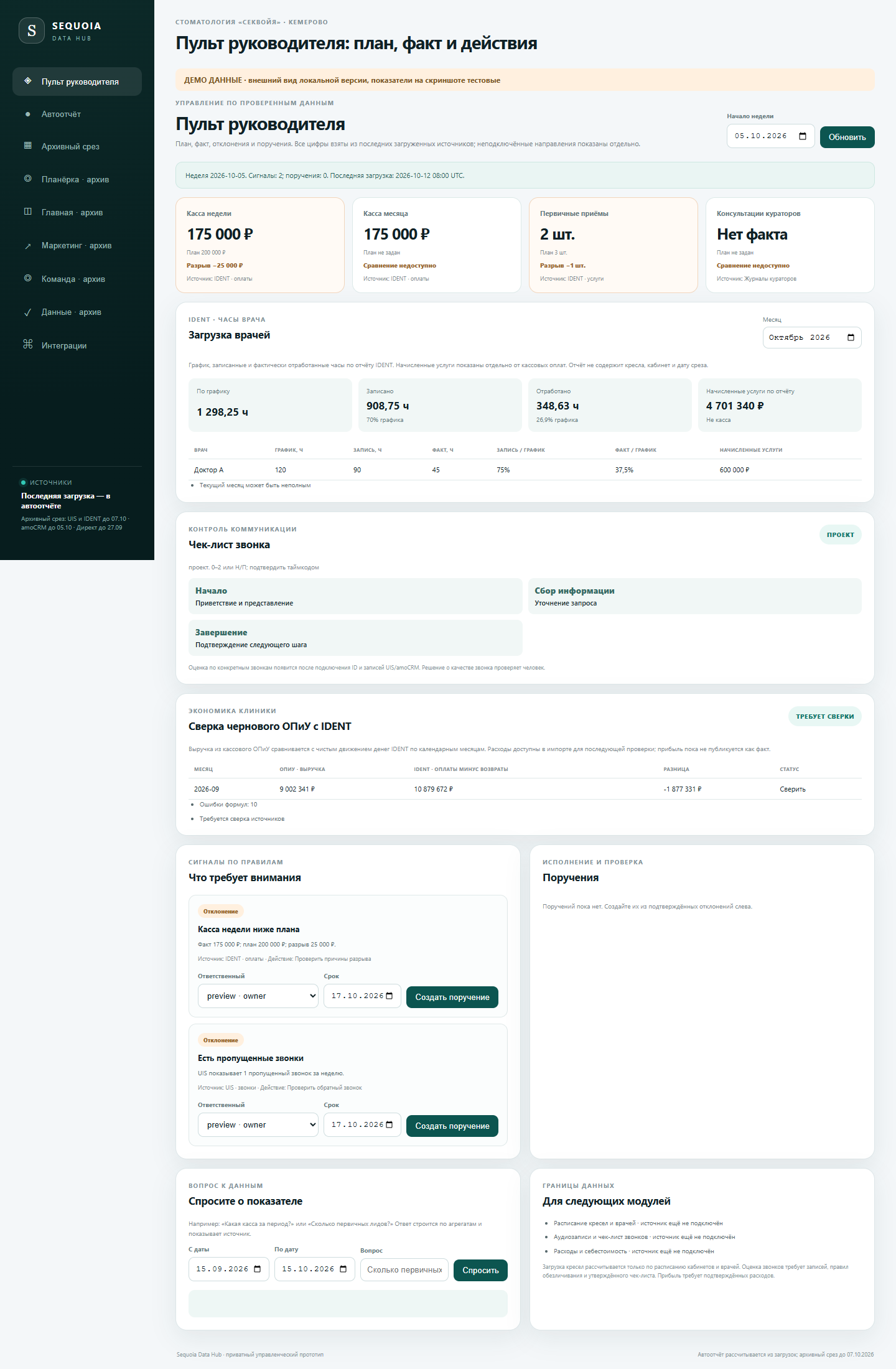This screenshot has width=896, height=1369.
Task: Click the Нет факта value in Консультации кураторов
Action: 752,234
